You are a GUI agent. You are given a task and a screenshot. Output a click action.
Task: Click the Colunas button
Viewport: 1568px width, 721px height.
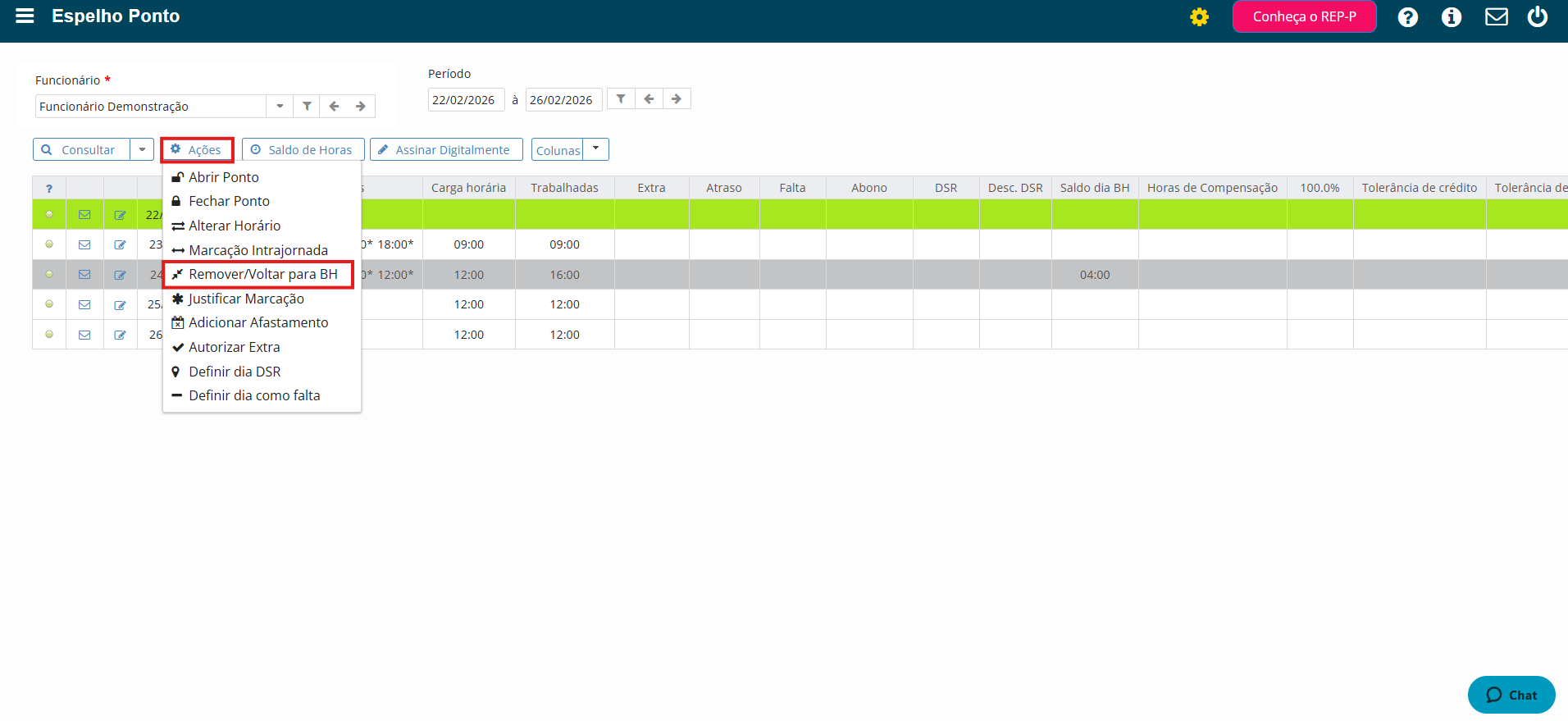click(558, 150)
